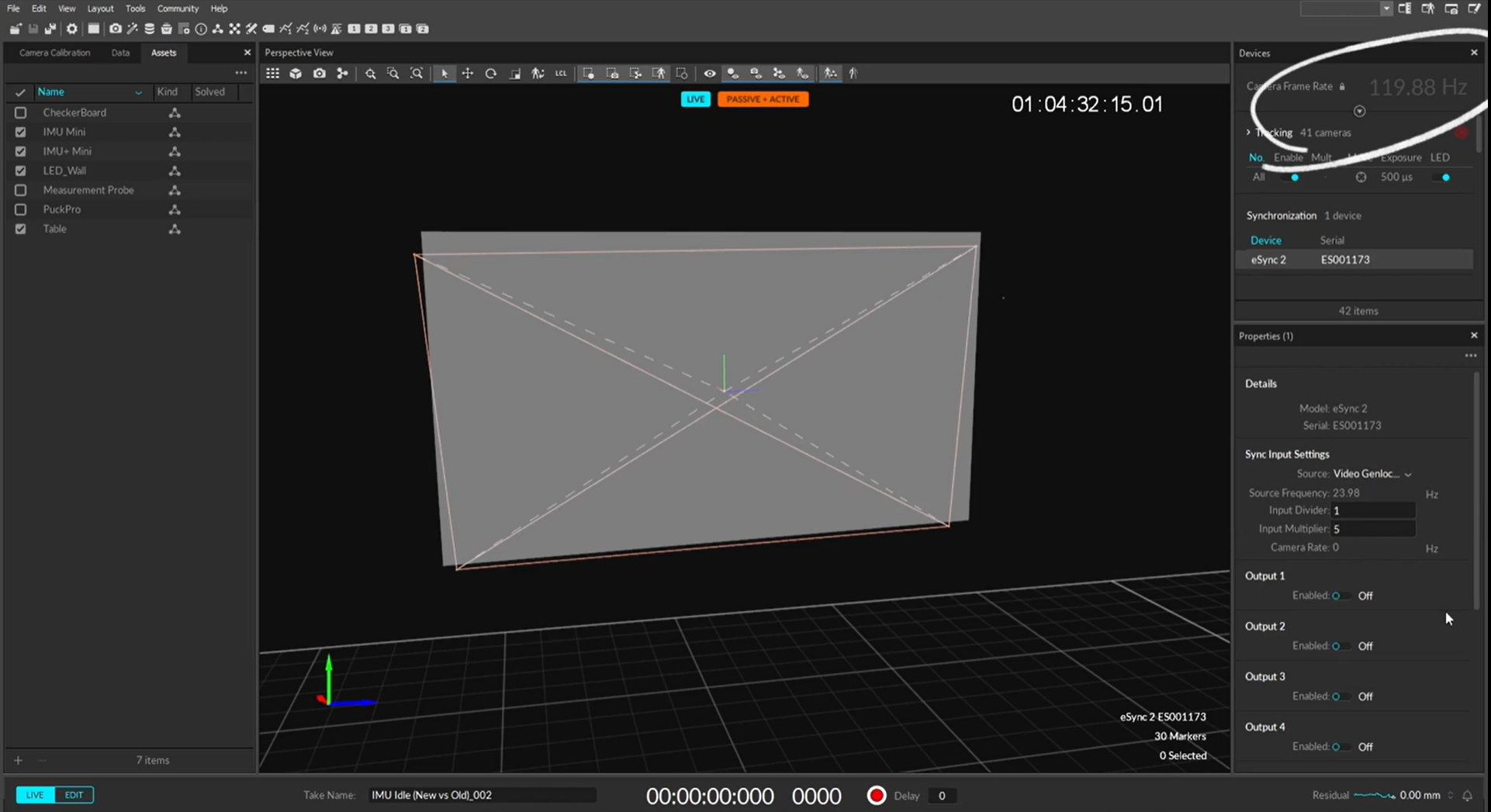Click the eye visibility icon in viewport toolbar
Screen dimensions: 1491x812
pyautogui.click(x=709, y=74)
